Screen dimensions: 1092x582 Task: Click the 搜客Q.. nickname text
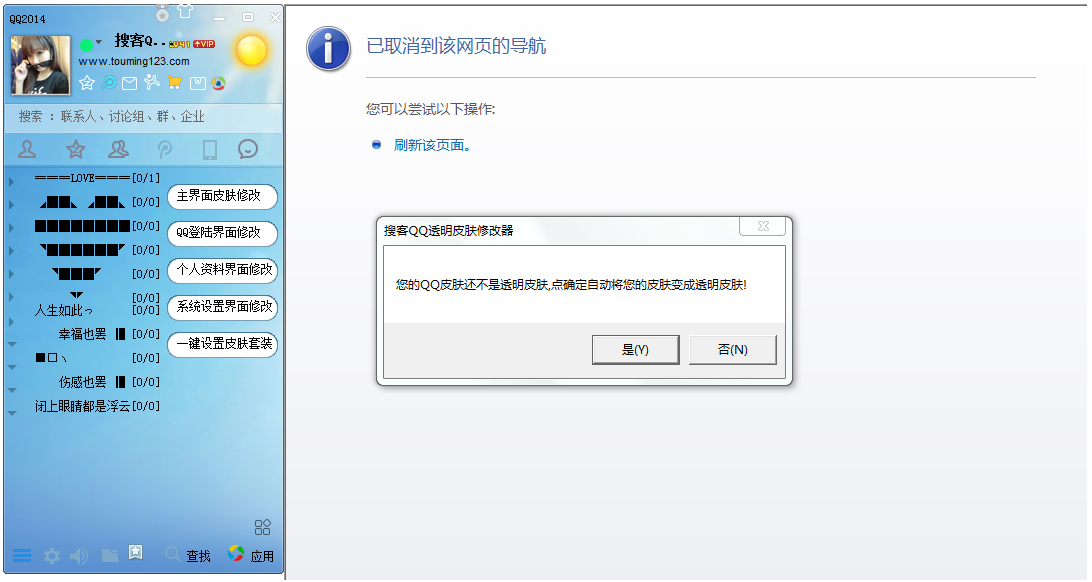click(140, 41)
